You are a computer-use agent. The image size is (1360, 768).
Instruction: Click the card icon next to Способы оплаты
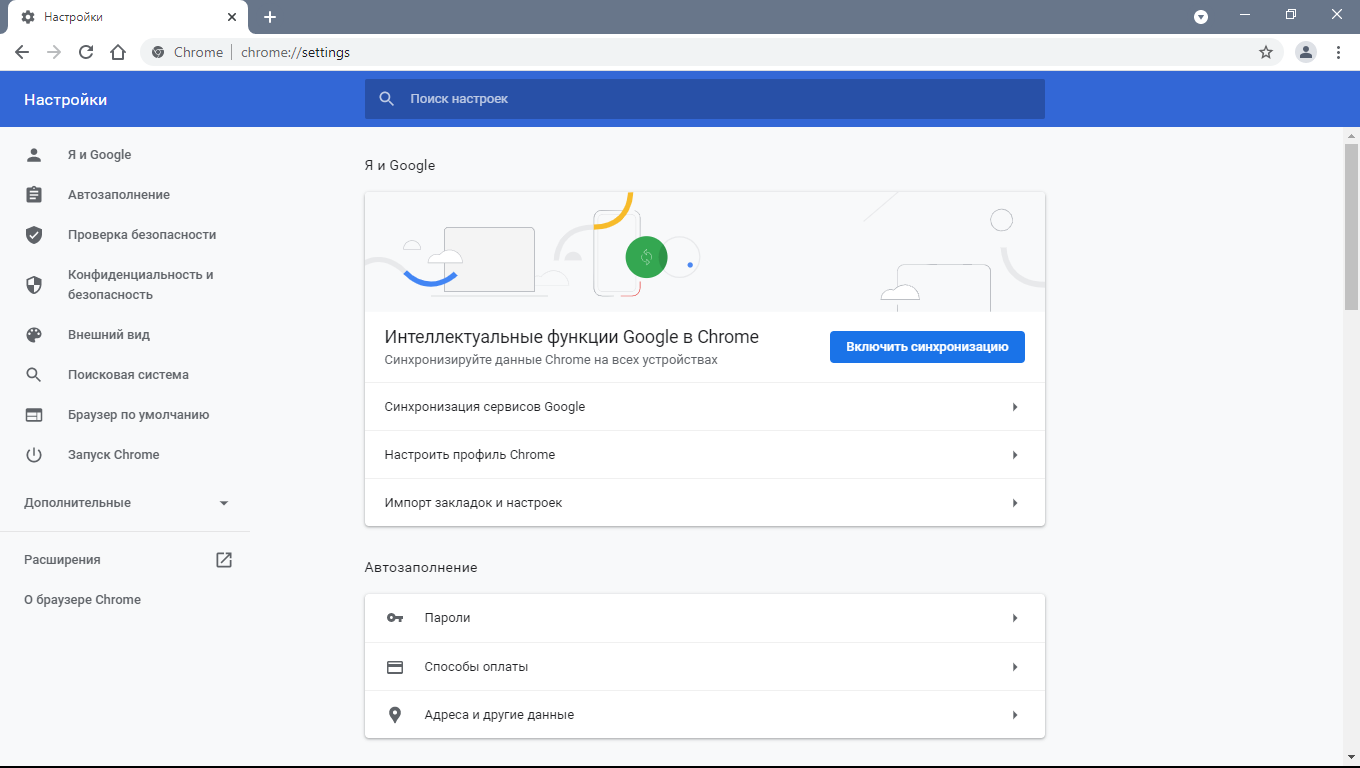pos(395,667)
